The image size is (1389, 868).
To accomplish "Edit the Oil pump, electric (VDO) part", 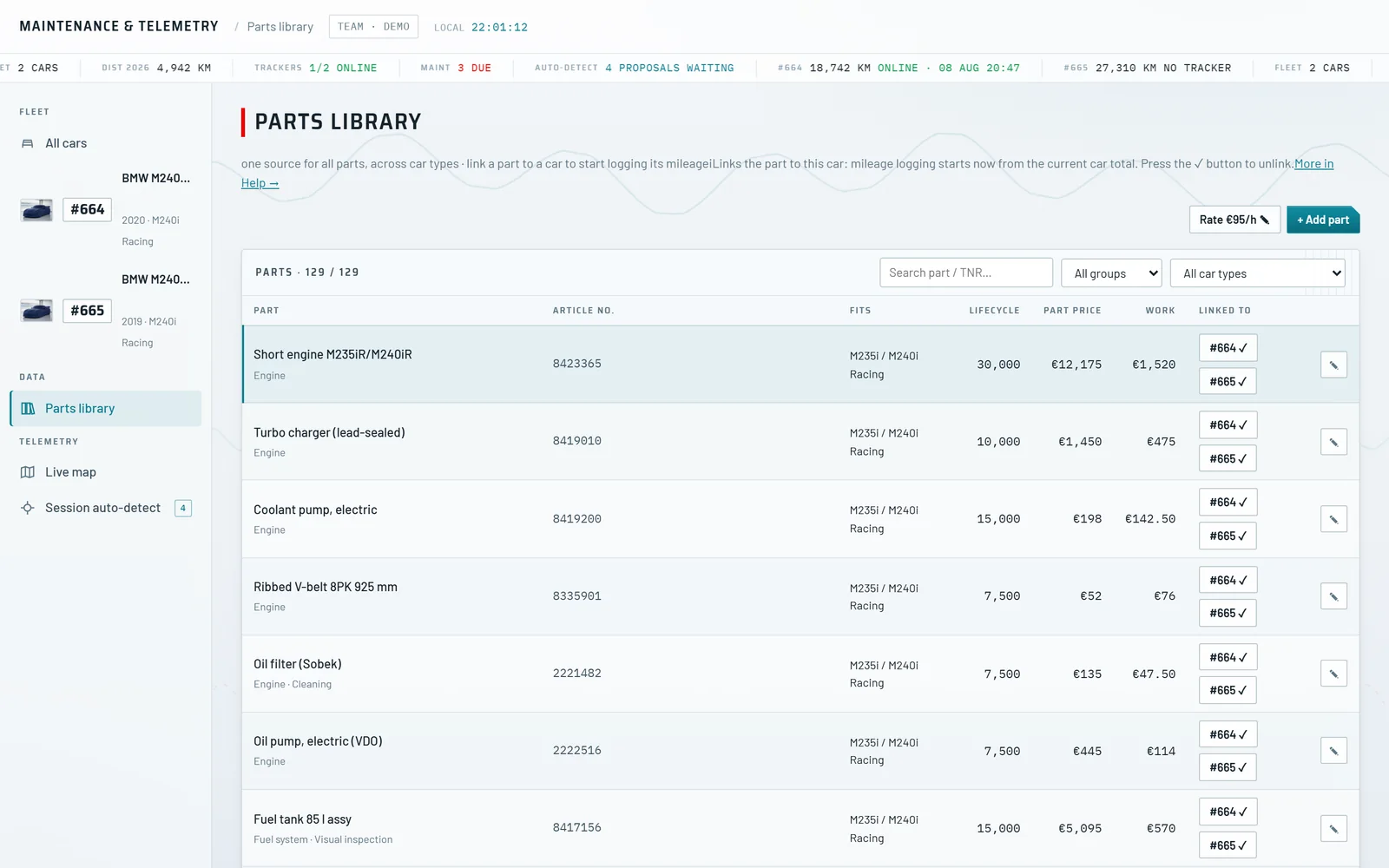I will tap(1333, 751).
